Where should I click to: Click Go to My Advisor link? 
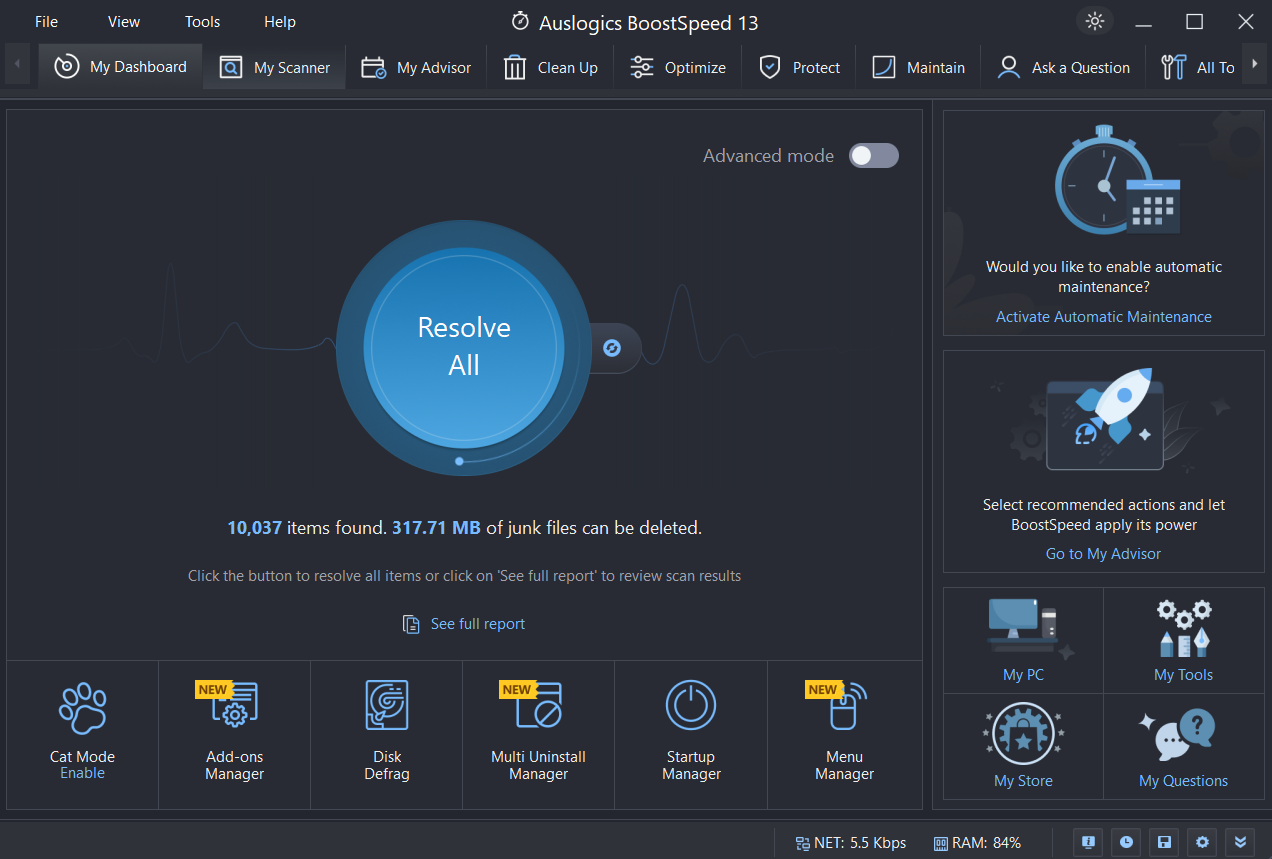click(1104, 554)
